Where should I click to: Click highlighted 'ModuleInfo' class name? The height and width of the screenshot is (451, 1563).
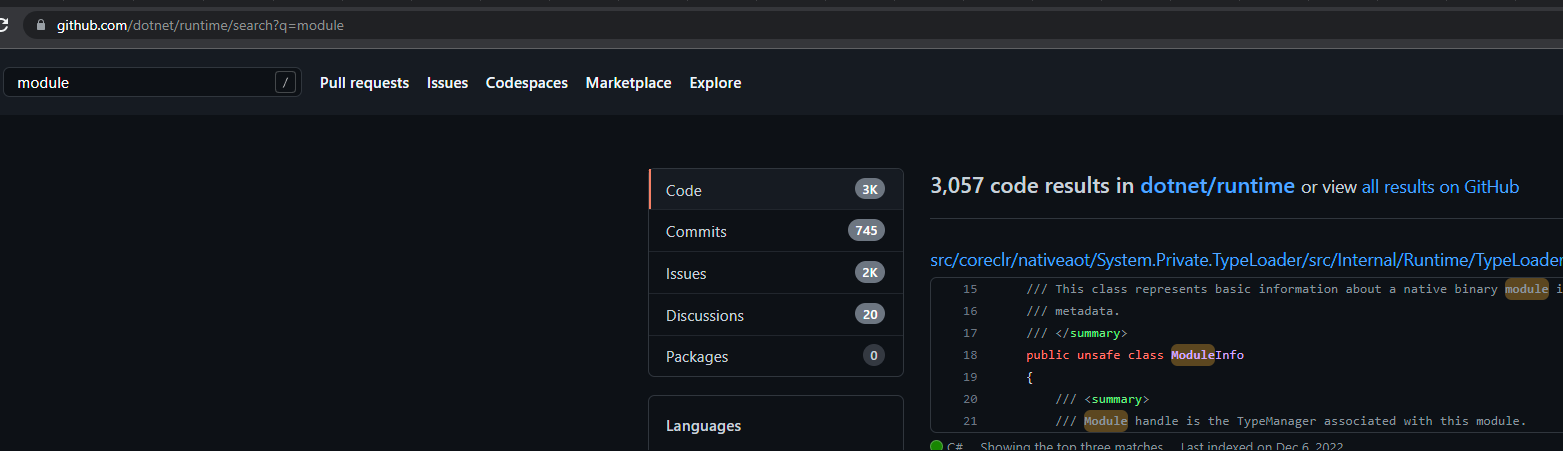pos(1207,355)
